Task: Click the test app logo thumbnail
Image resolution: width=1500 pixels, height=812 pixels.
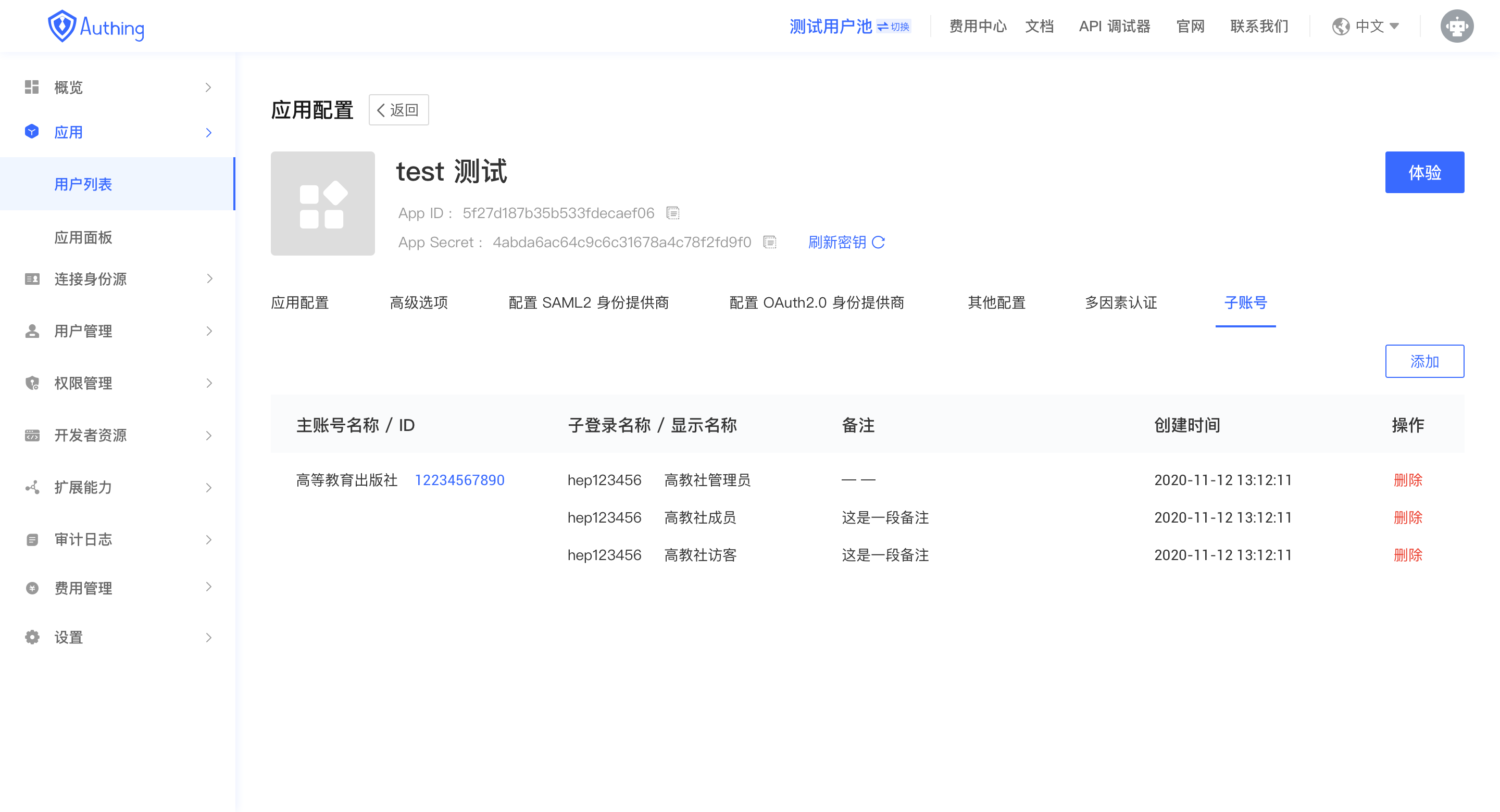Action: (x=322, y=204)
